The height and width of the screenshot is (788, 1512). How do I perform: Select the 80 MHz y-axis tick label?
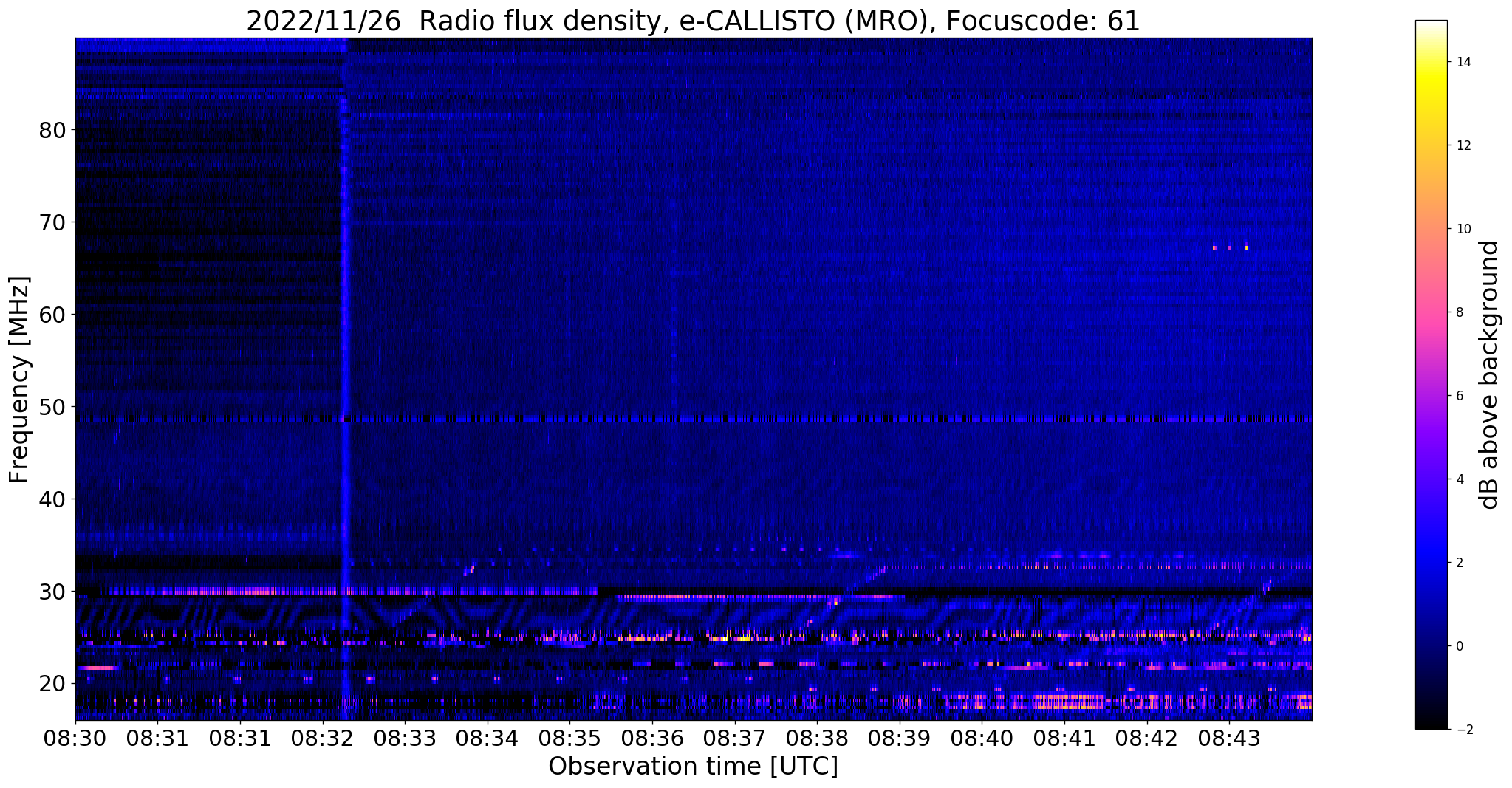click(53, 130)
